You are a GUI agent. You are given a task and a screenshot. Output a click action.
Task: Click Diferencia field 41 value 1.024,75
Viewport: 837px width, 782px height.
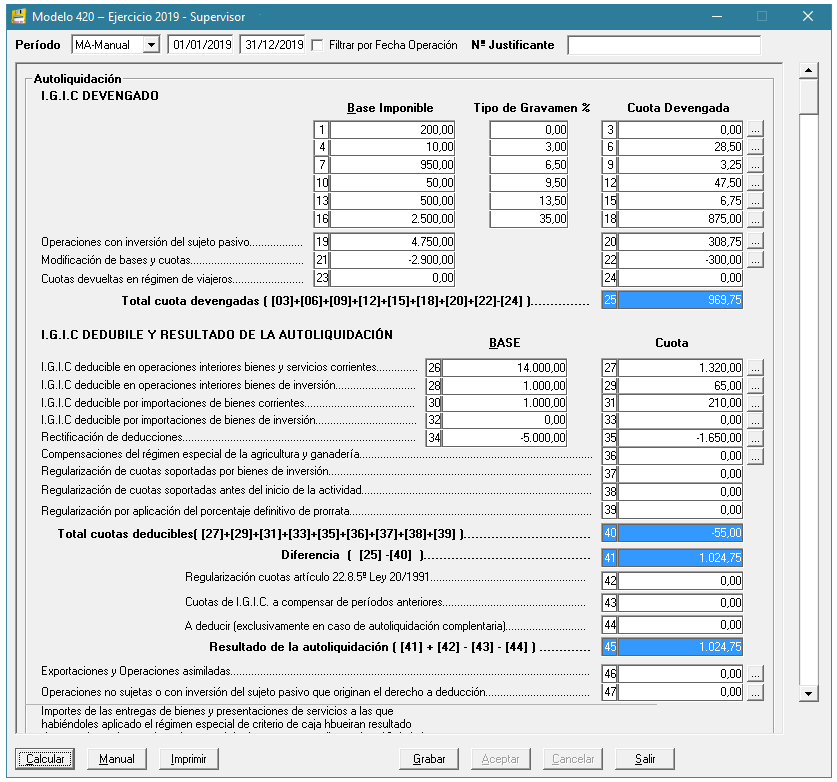pyautogui.click(x=681, y=558)
